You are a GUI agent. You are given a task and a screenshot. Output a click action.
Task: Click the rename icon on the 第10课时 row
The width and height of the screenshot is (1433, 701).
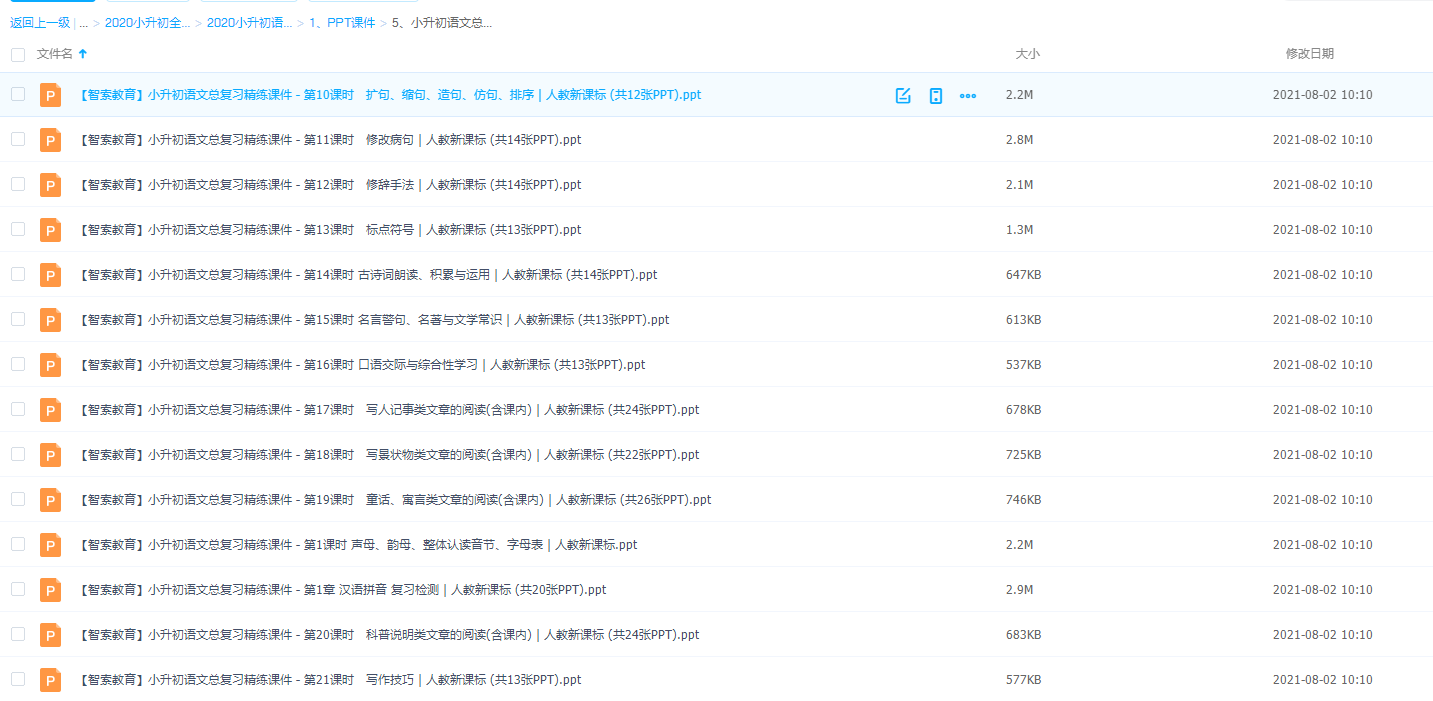click(x=903, y=95)
